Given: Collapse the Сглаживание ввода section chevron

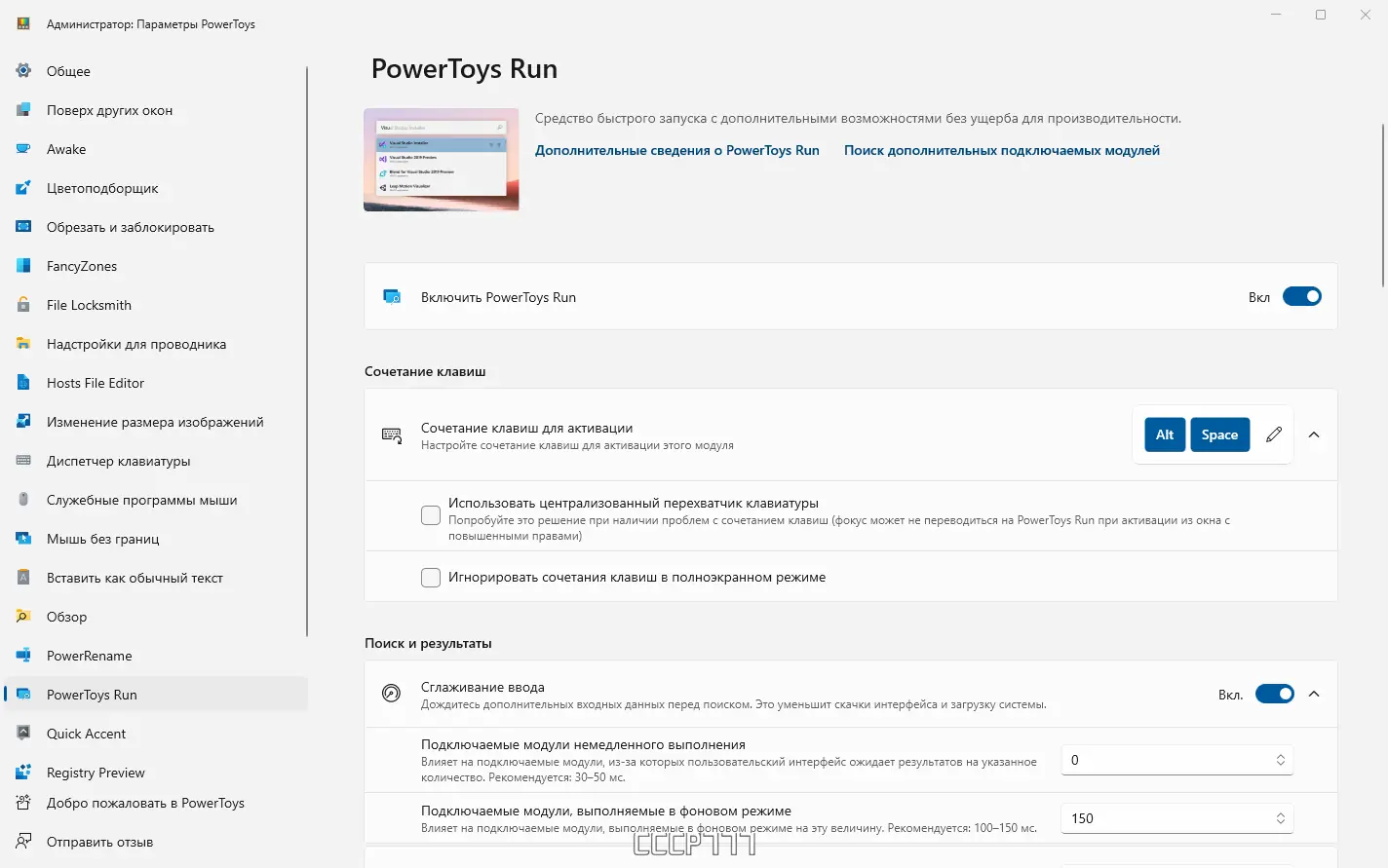Looking at the screenshot, I should point(1314,694).
